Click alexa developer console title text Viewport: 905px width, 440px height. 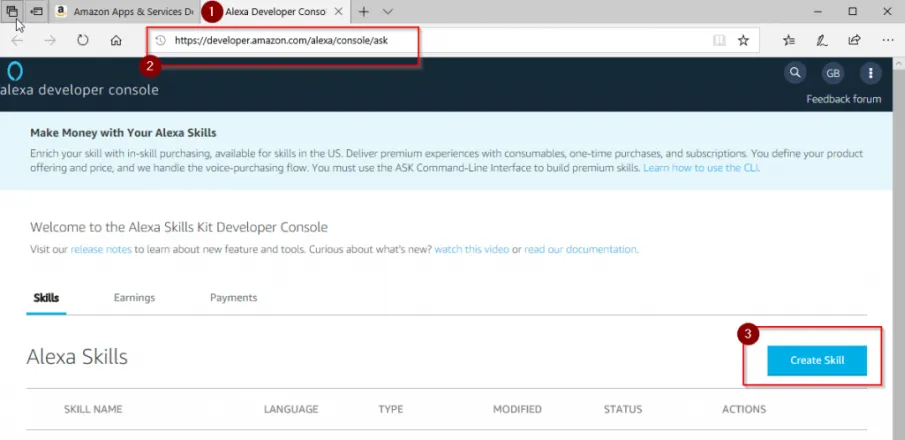coord(79,90)
